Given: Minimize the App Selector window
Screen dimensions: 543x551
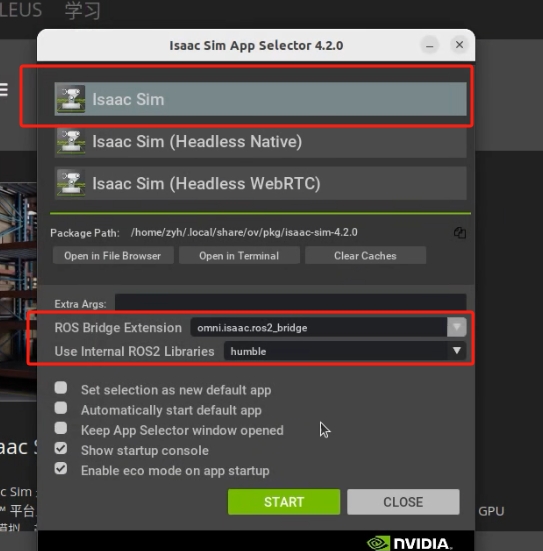Looking at the screenshot, I should (x=429, y=45).
